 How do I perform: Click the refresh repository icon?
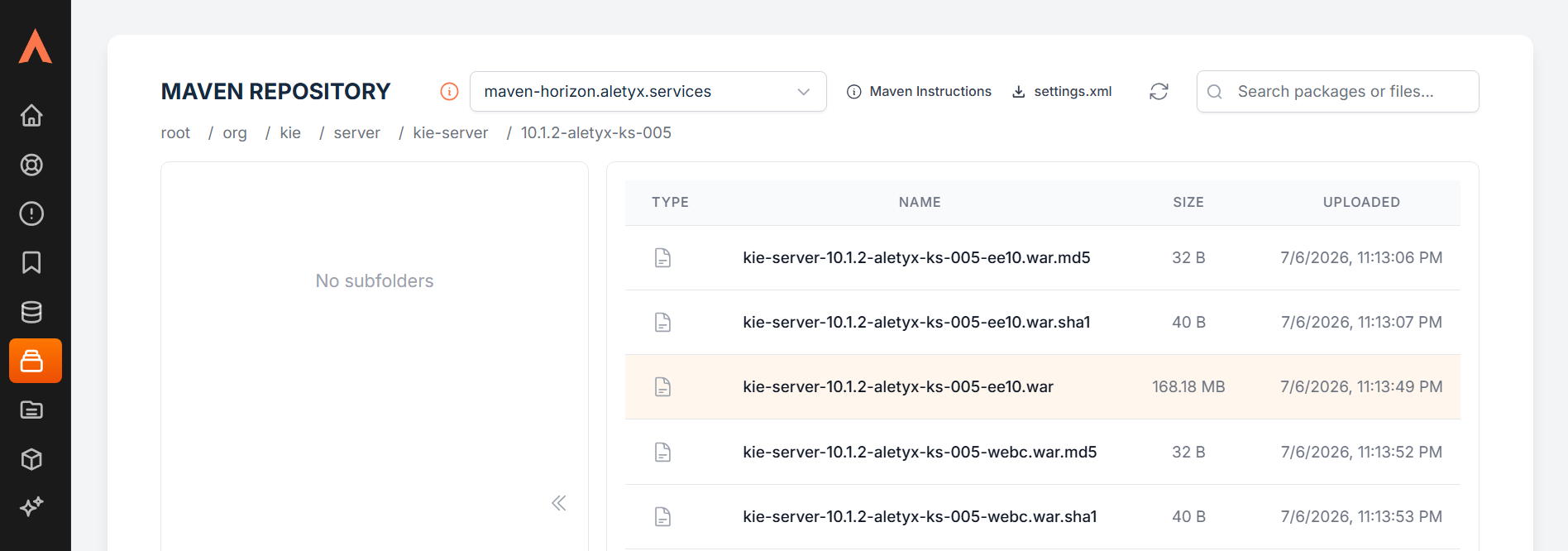pyautogui.click(x=1159, y=91)
